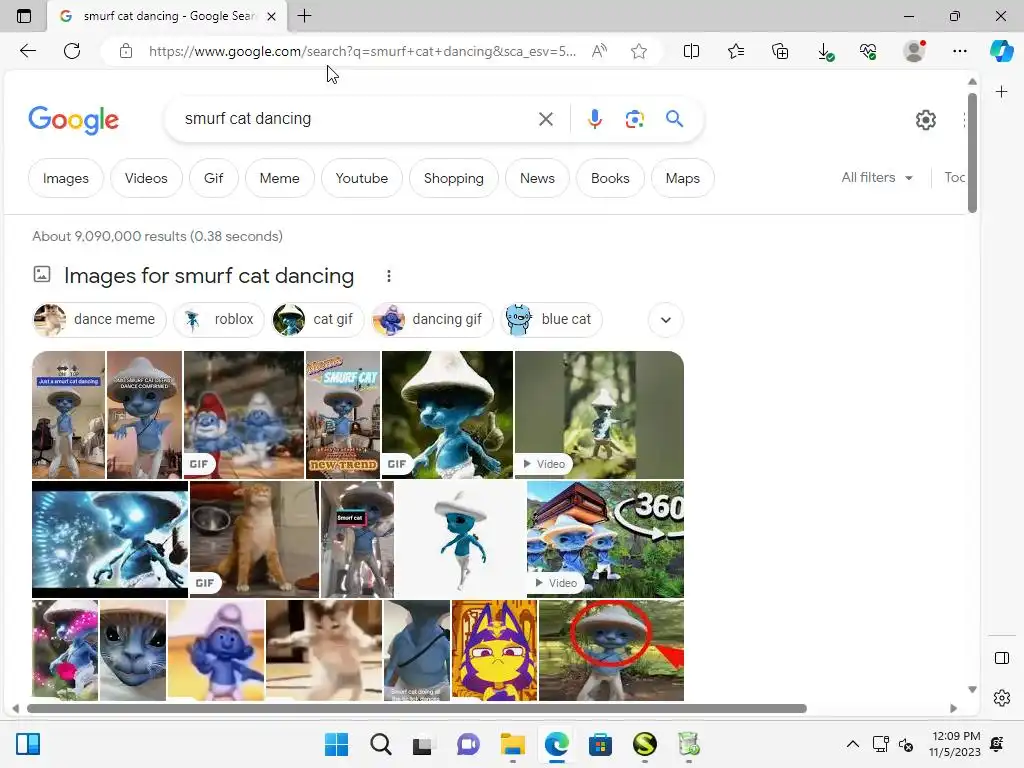Select the News filter chip
This screenshot has width=1024, height=768.
[x=537, y=178]
